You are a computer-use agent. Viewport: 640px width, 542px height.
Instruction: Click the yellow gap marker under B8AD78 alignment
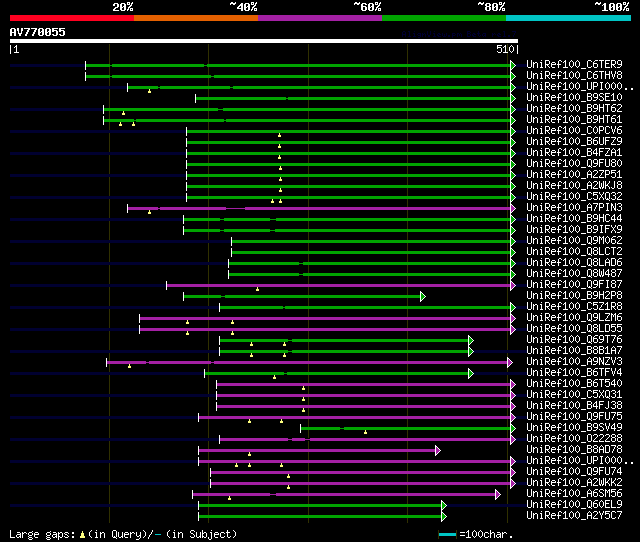pos(249,454)
